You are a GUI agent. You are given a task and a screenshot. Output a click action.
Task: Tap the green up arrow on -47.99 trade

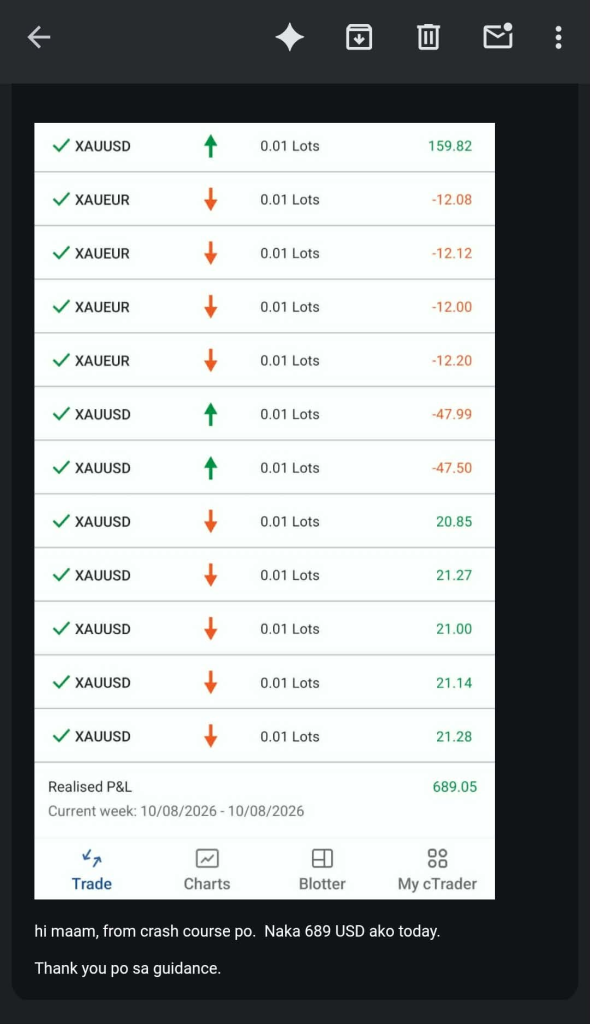[x=210, y=414]
